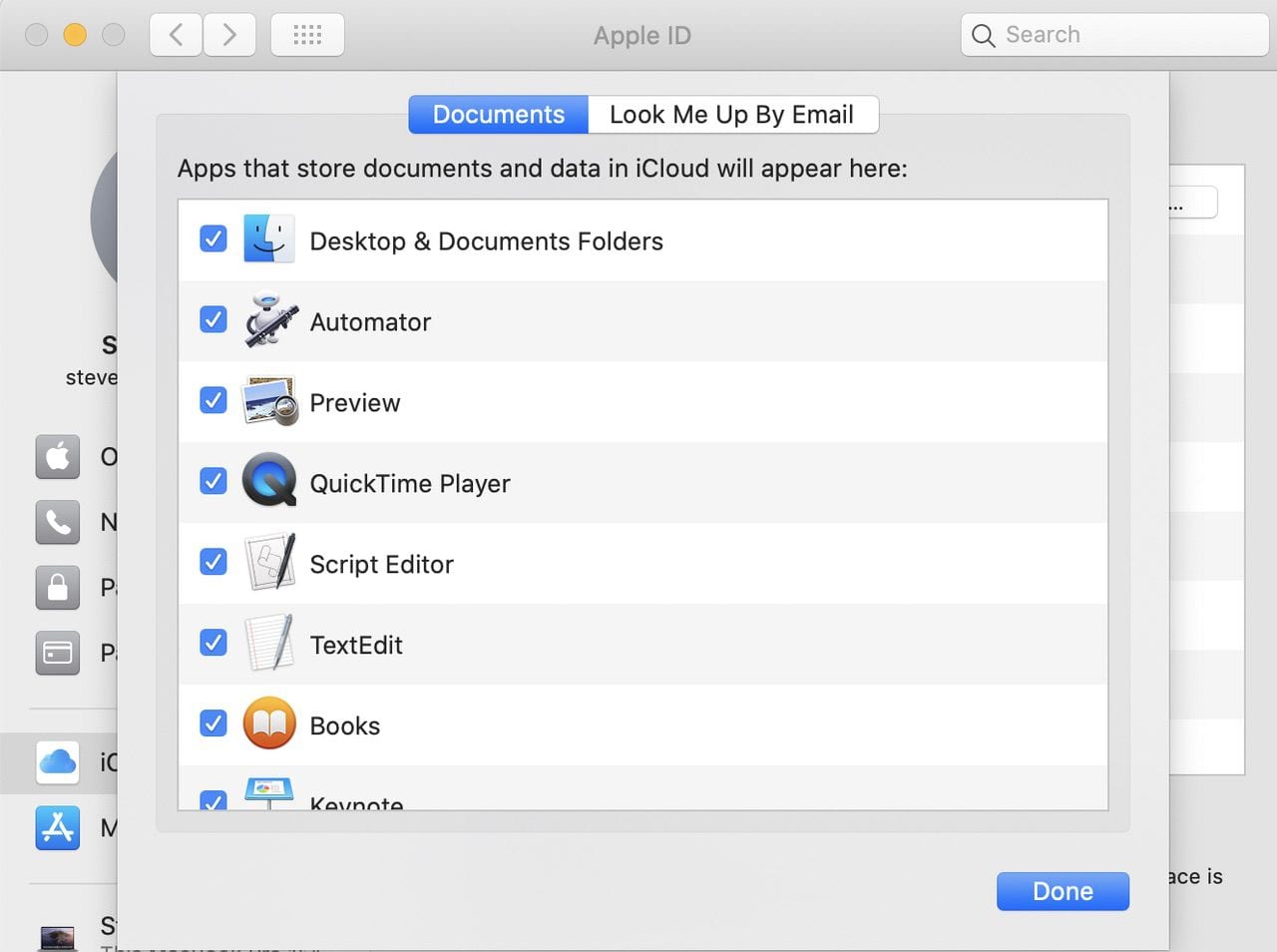This screenshot has height=952, width=1277.
Task: Go back with the left arrow button
Action: click(177, 36)
